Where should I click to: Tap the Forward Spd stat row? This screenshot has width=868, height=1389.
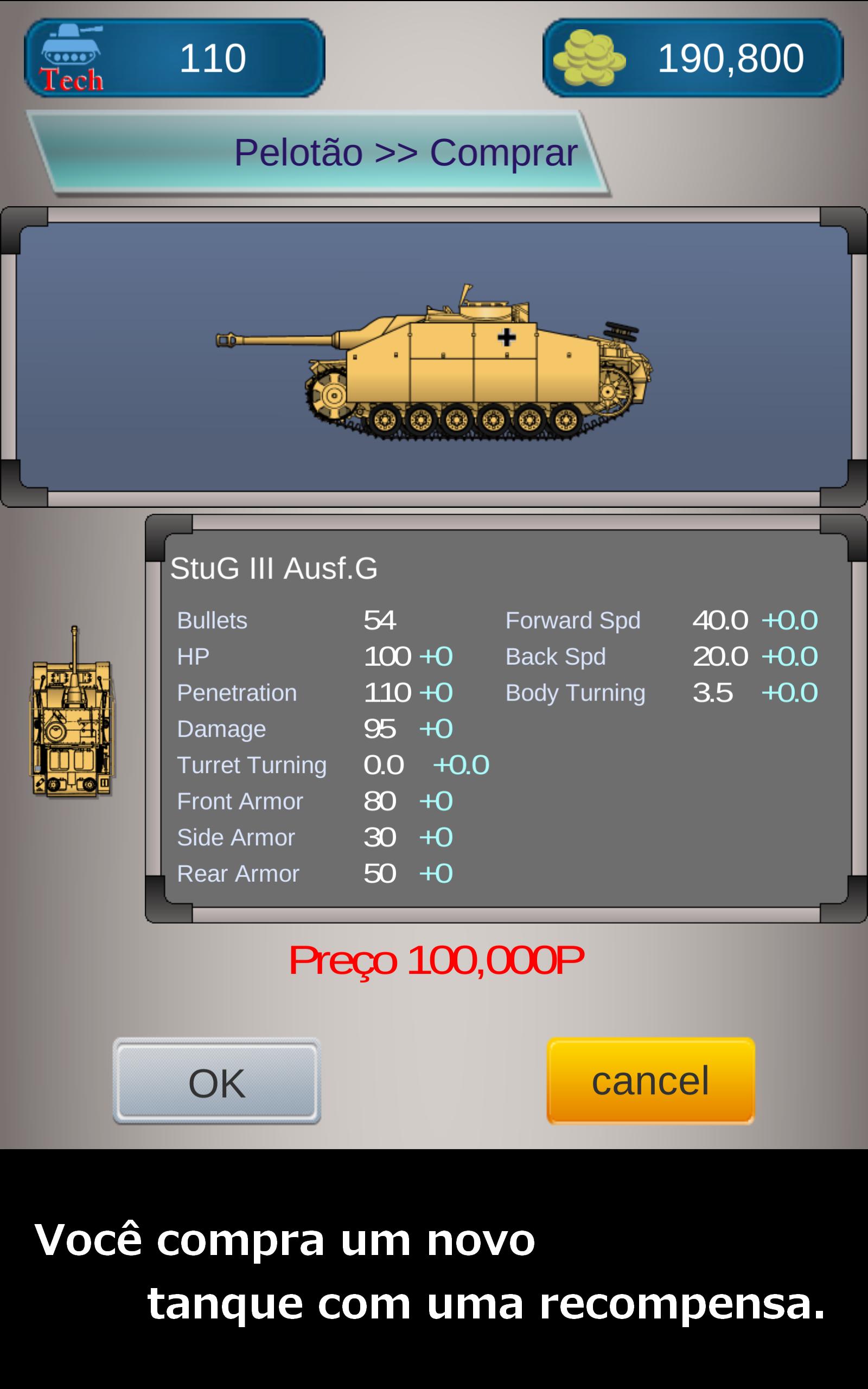pos(661,621)
